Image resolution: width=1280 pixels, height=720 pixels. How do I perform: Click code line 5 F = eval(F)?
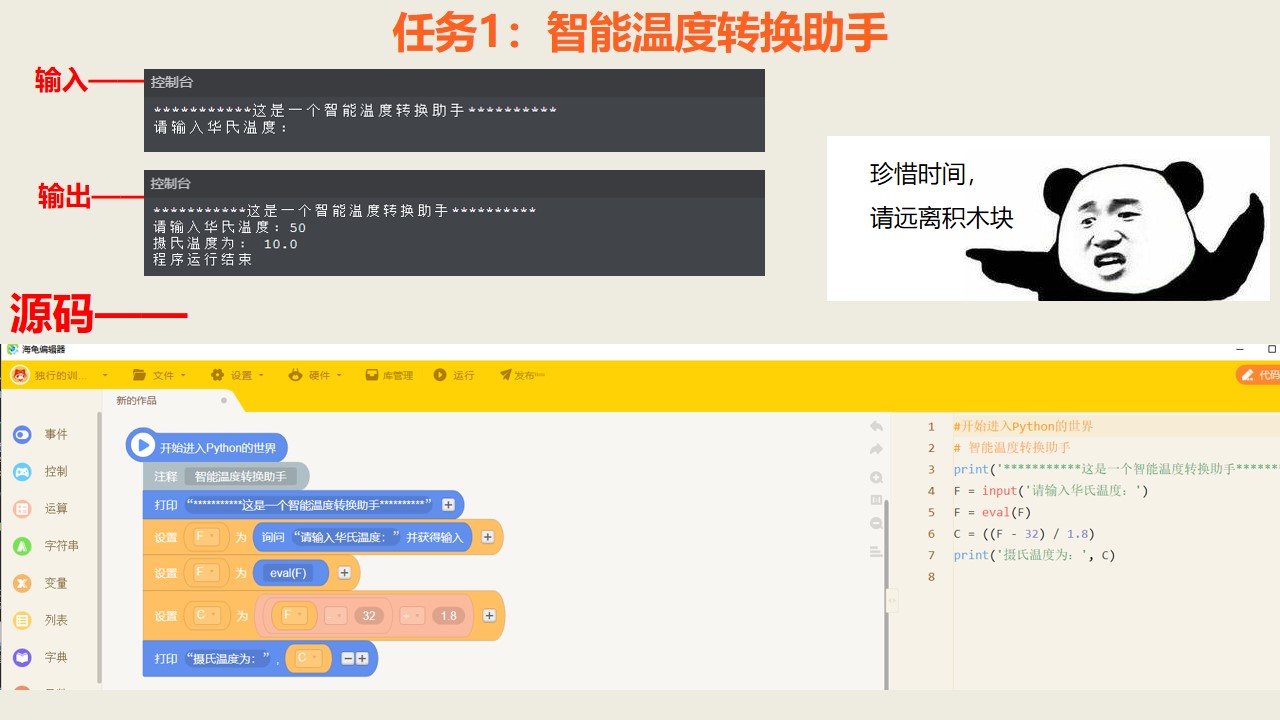pos(992,512)
